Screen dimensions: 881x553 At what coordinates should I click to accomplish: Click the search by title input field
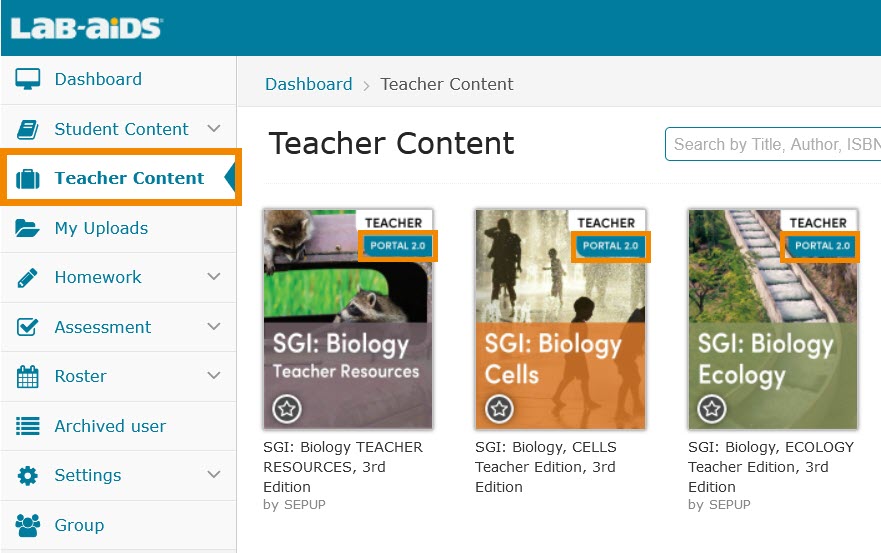[x=775, y=144]
